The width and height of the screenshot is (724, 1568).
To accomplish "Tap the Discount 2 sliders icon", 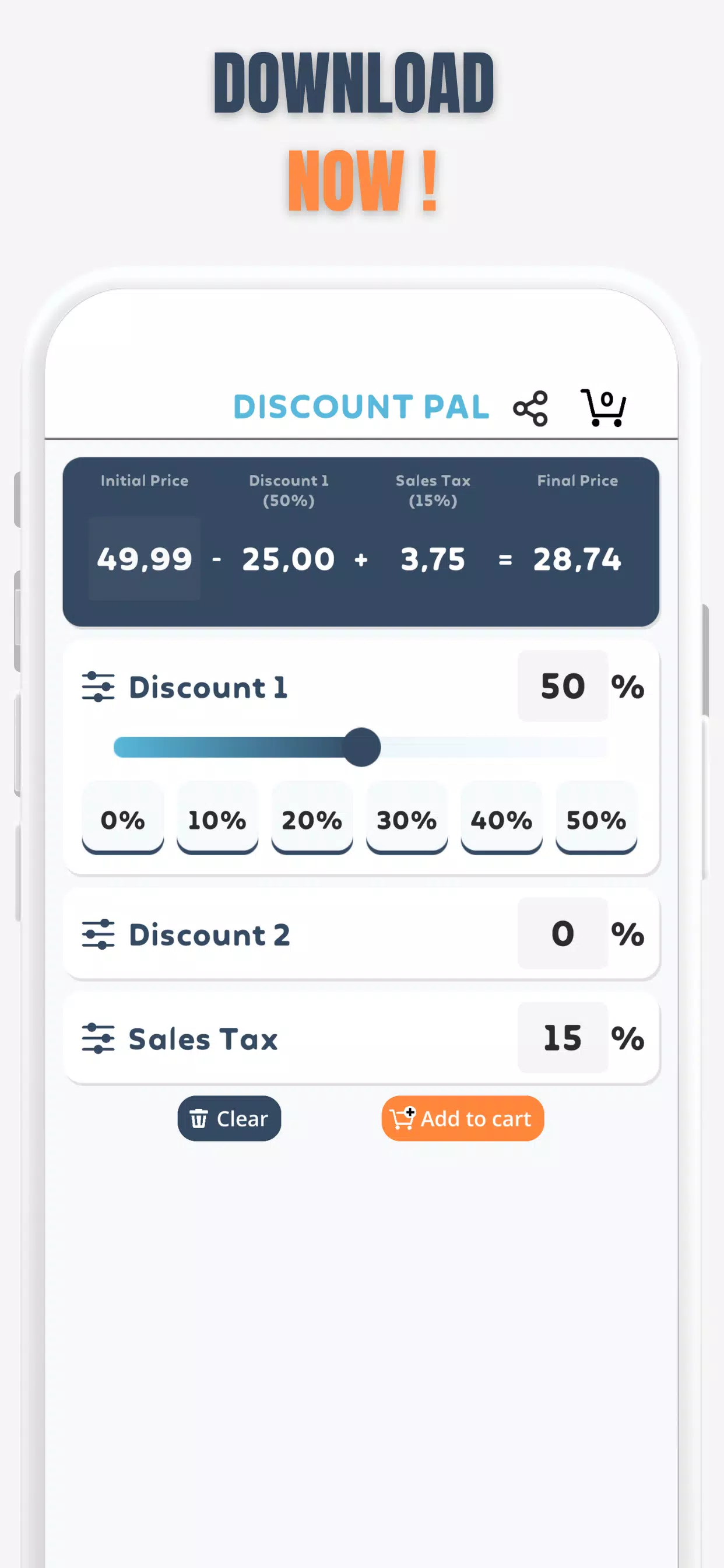I will (98, 934).
